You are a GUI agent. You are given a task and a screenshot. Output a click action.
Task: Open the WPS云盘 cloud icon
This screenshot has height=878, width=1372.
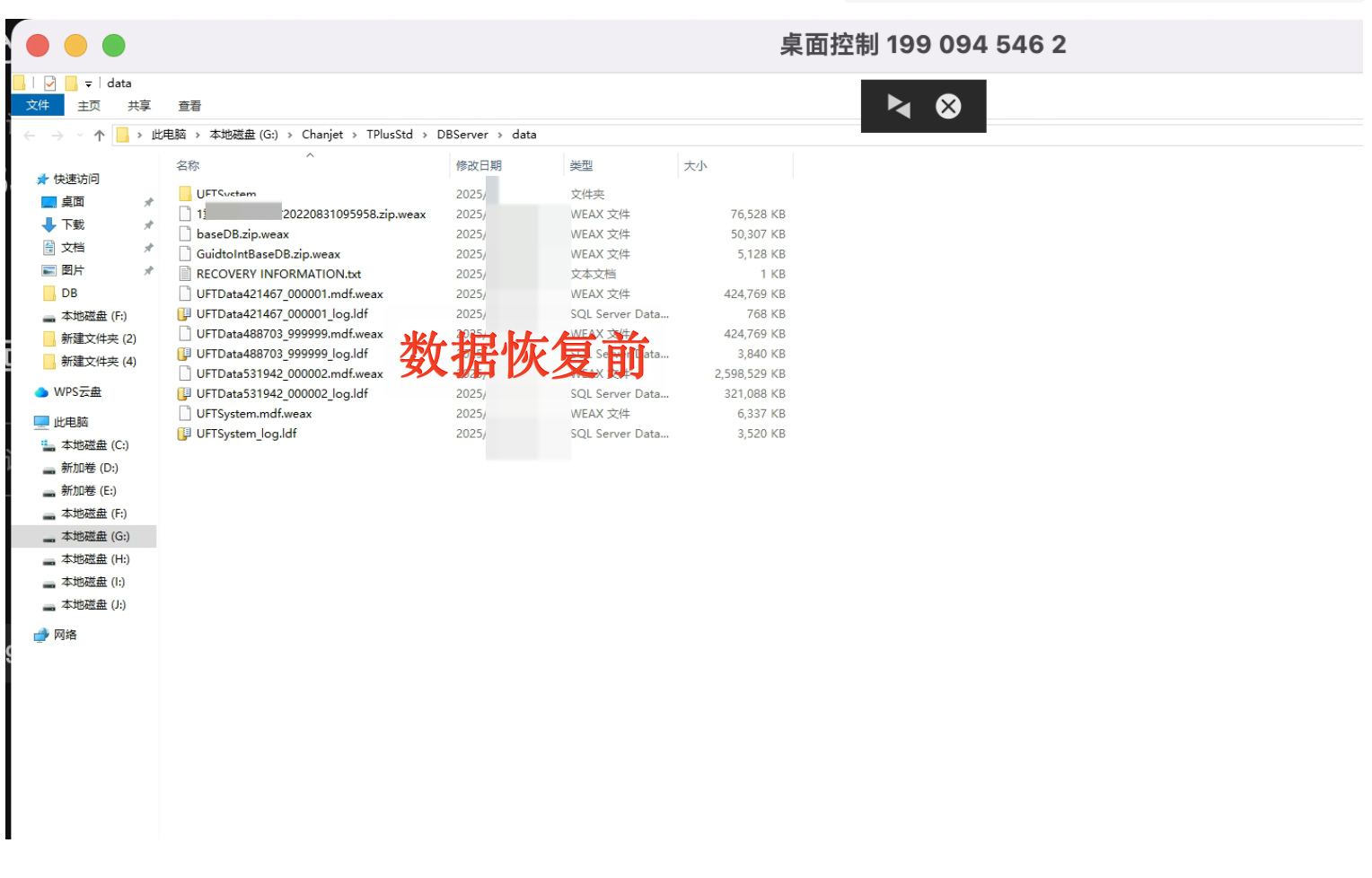(x=41, y=392)
